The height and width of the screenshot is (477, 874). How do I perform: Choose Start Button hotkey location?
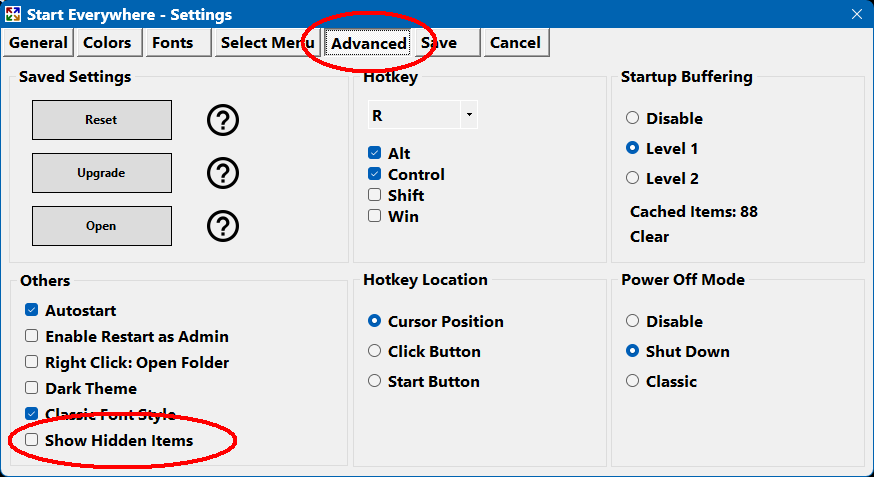click(x=375, y=381)
